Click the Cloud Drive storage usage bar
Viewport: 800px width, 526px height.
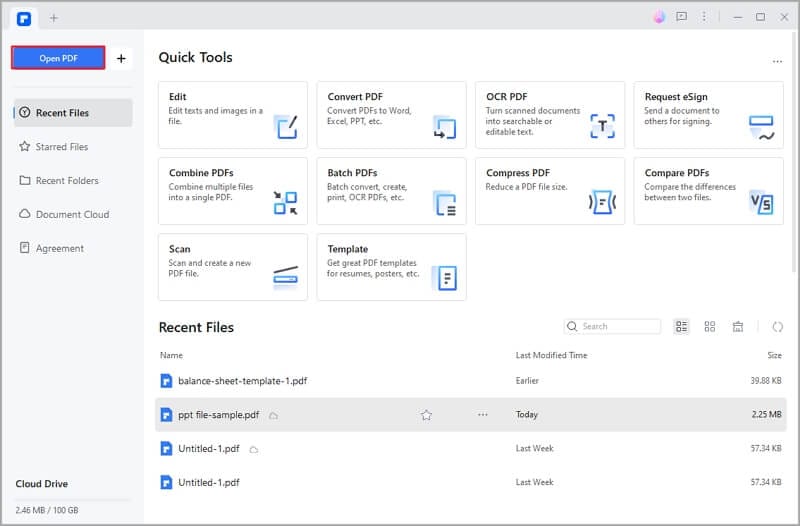[72, 500]
